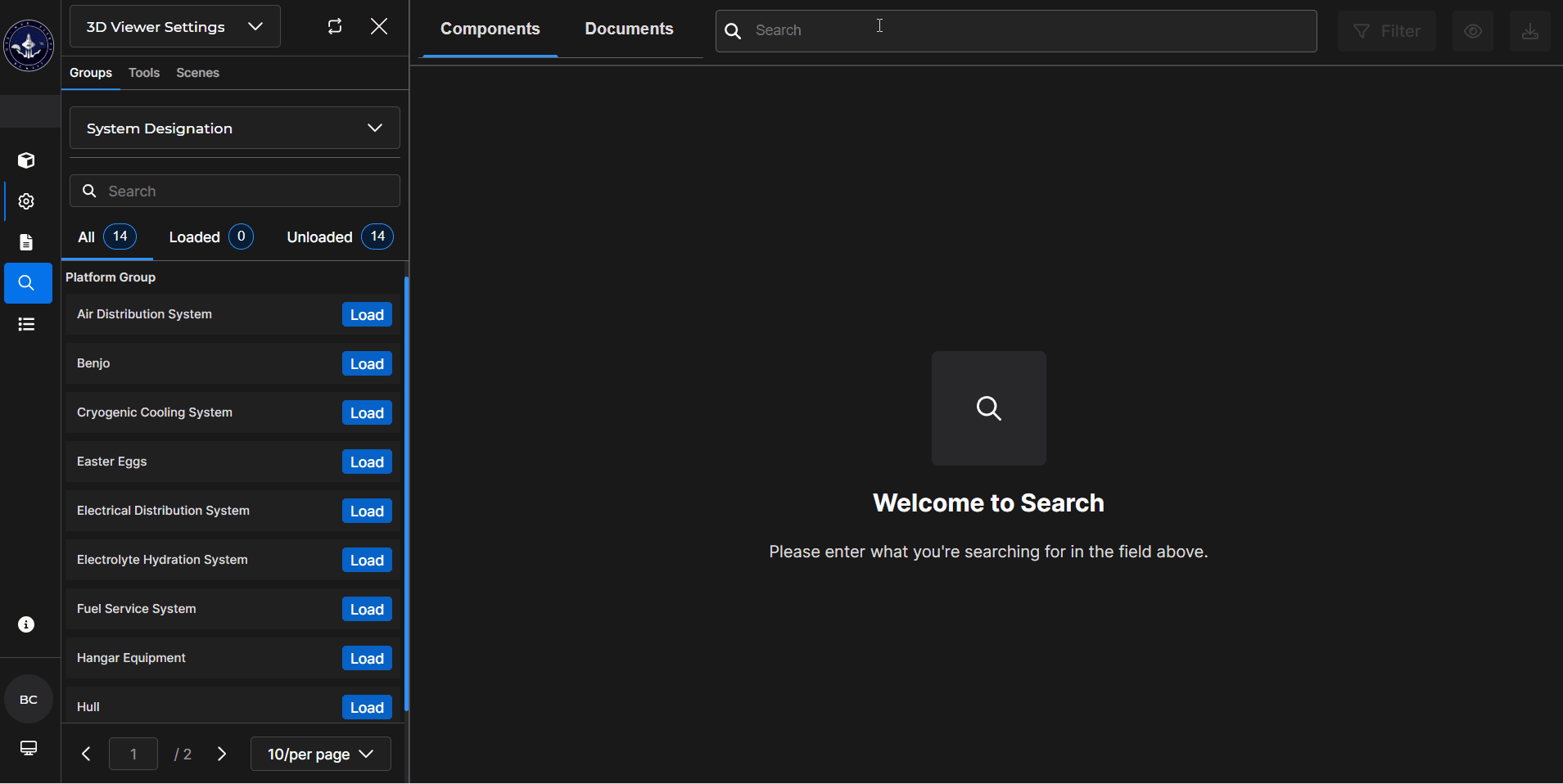1563x784 pixels.
Task: Click the large search icon above Welcome to Search
Action: click(989, 408)
